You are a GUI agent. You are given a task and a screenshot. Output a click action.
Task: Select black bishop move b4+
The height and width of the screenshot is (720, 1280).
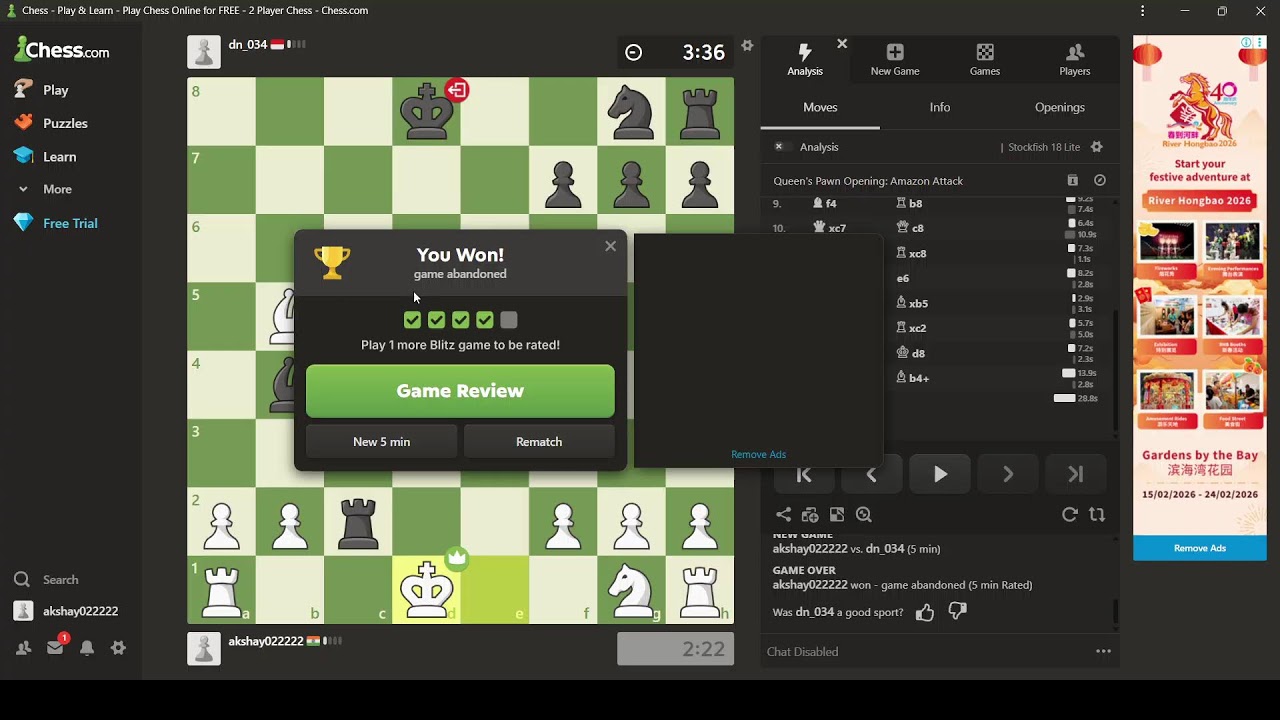[x=913, y=378]
